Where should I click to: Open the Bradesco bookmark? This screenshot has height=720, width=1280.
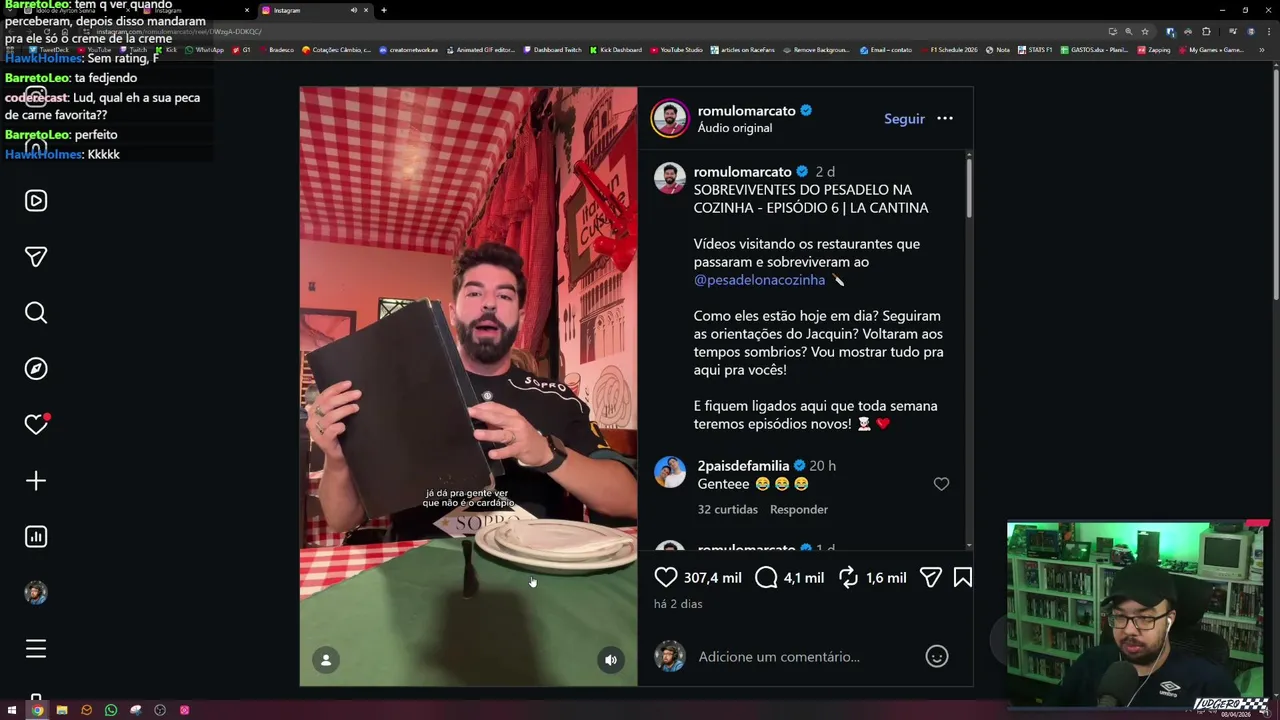[x=276, y=49]
